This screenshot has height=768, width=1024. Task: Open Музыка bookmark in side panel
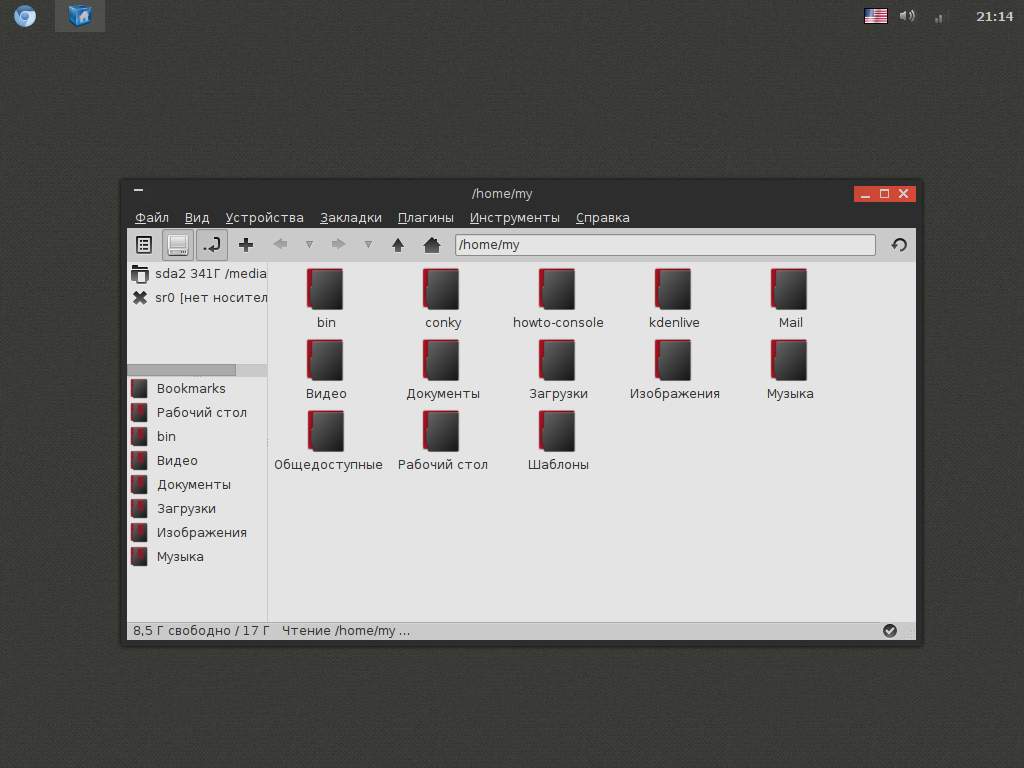pyautogui.click(x=197, y=557)
